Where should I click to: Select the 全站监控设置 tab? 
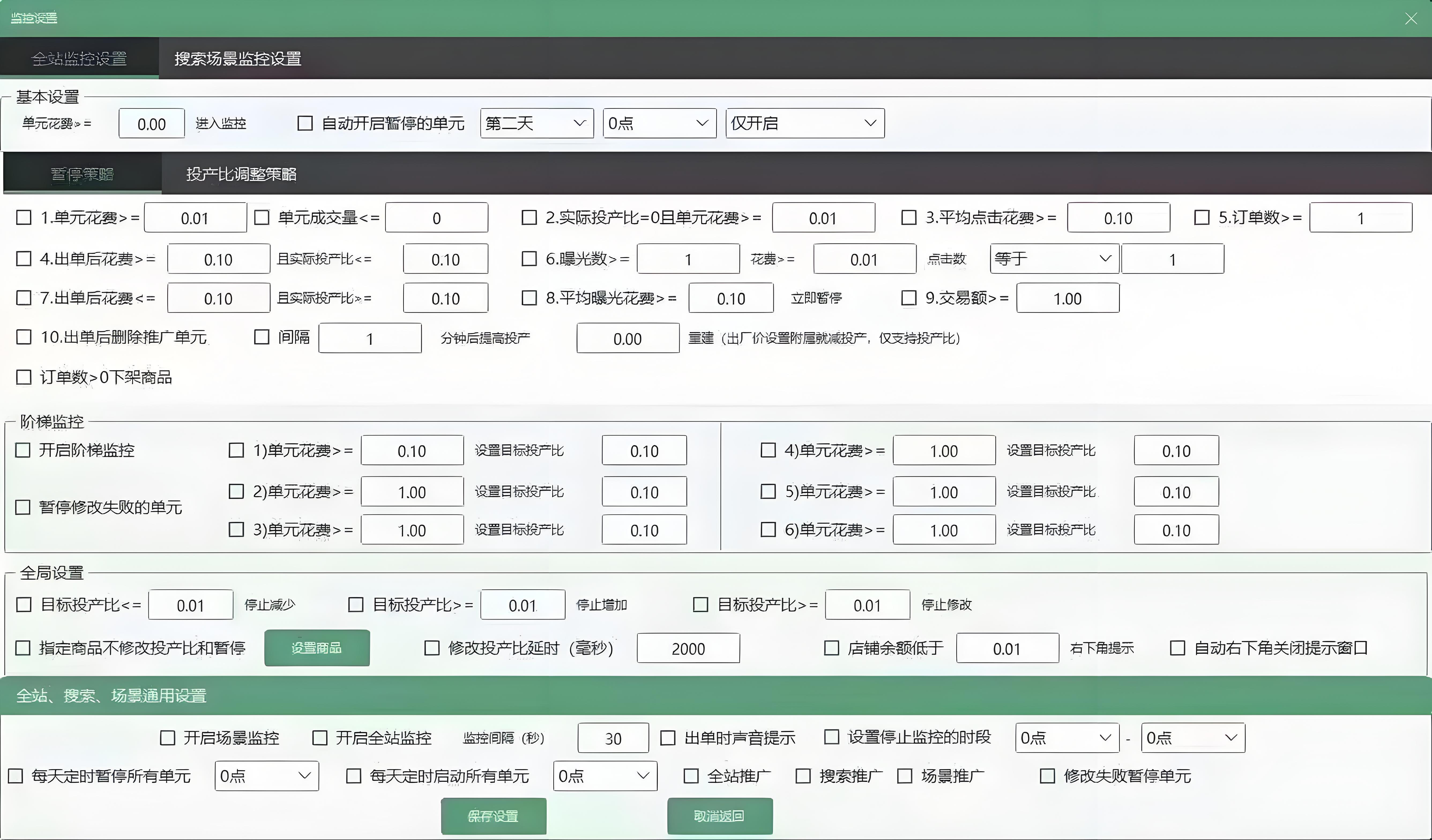[79, 58]
